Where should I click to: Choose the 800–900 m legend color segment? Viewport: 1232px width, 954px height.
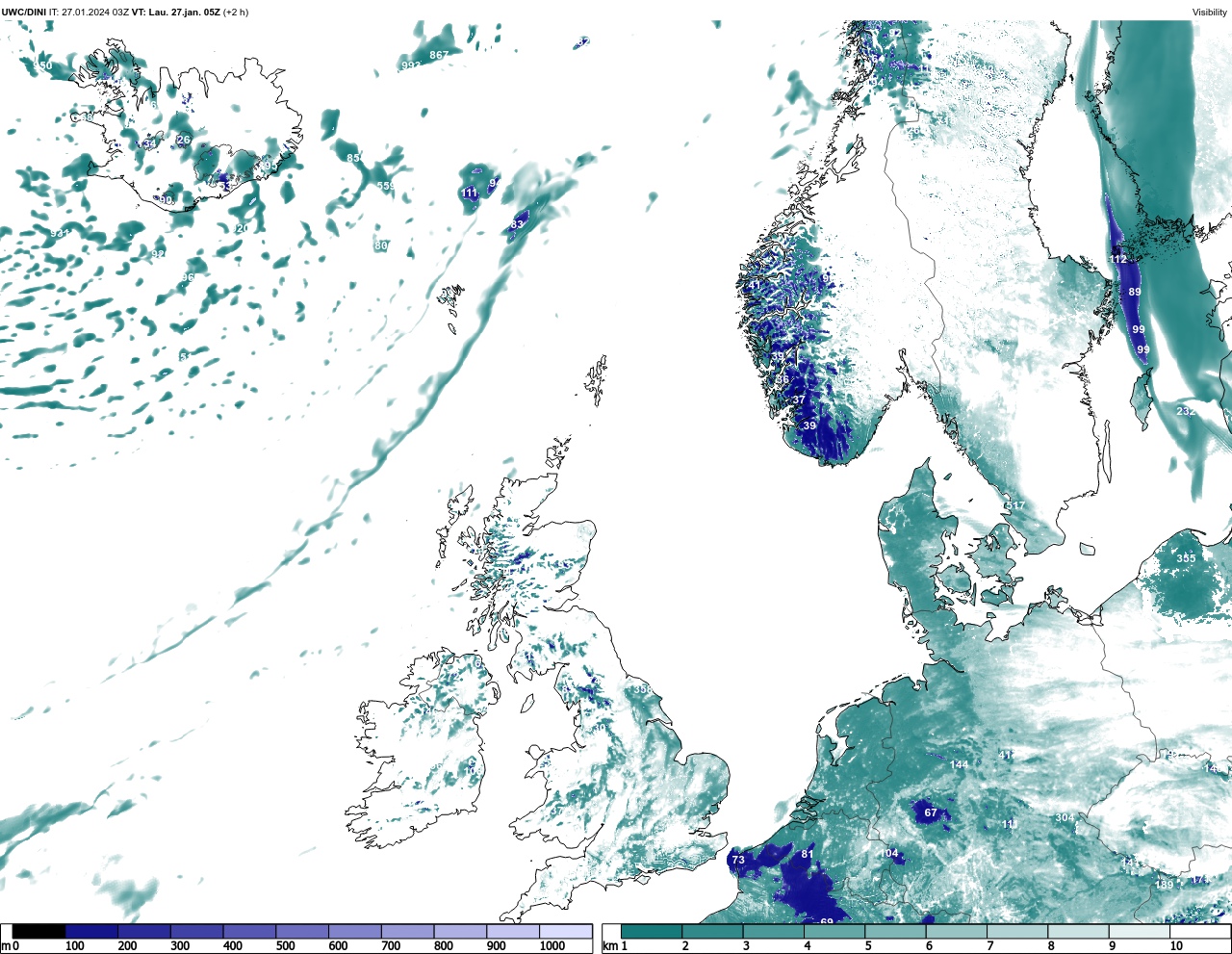pos(460,932)
